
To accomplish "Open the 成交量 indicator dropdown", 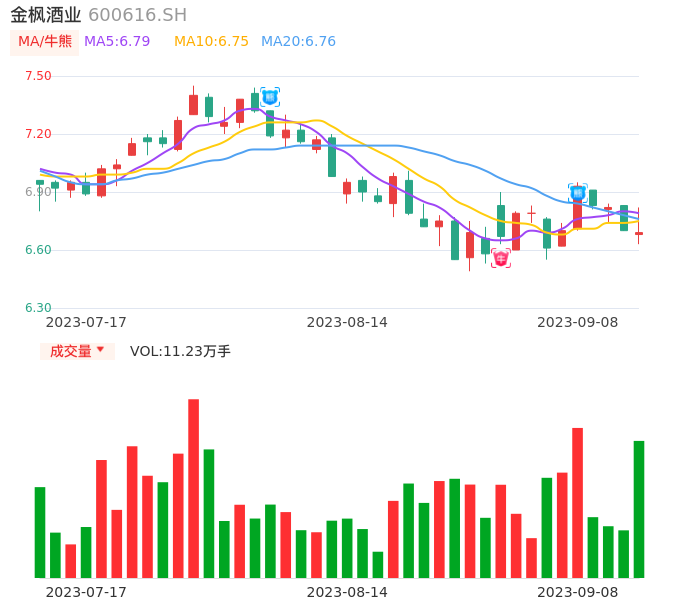I will (77, 351).
